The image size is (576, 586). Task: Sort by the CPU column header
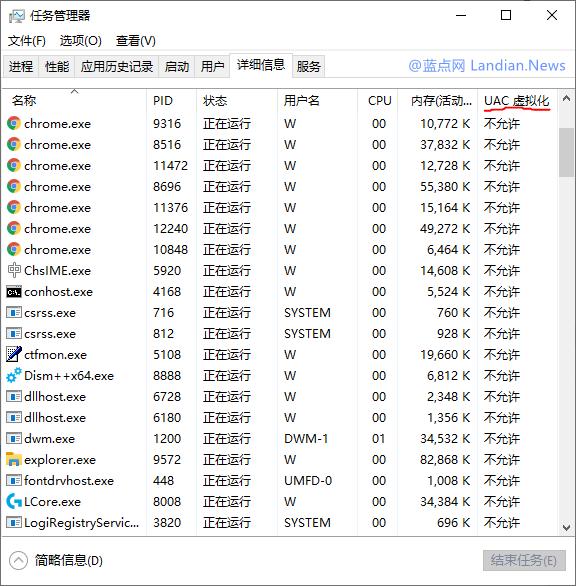pos(378,100)
